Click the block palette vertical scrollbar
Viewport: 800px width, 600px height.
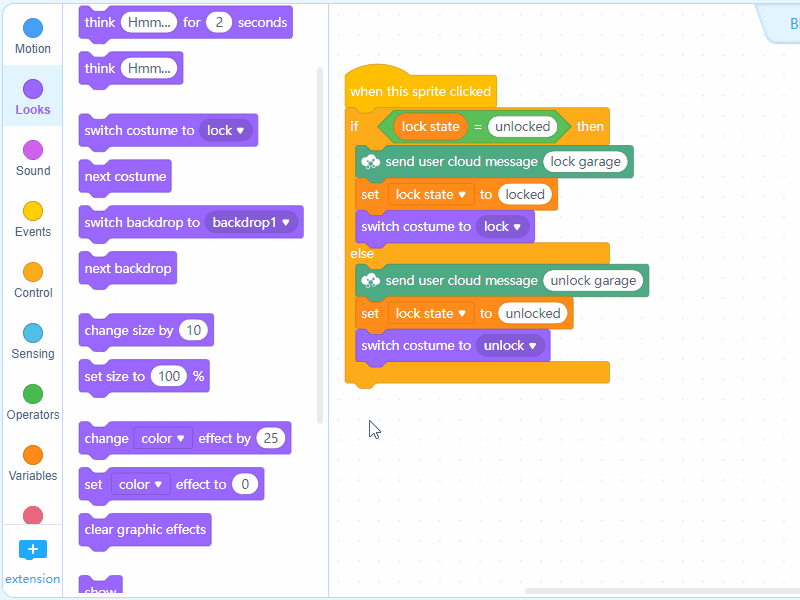pyautogui.click(x=320, y=240)
